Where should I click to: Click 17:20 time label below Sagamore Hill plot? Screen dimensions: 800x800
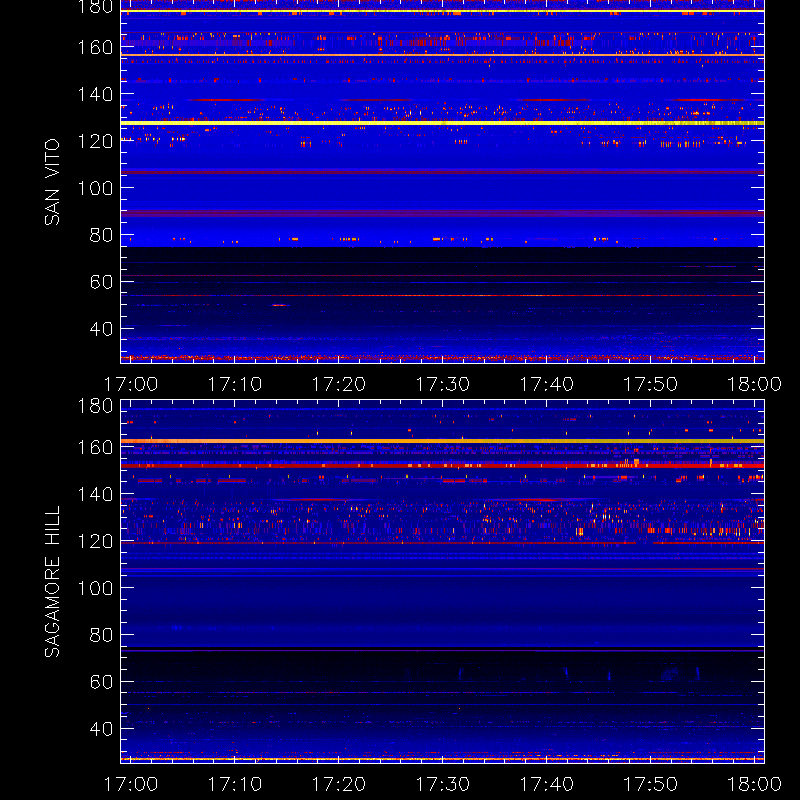coord(339,784)
